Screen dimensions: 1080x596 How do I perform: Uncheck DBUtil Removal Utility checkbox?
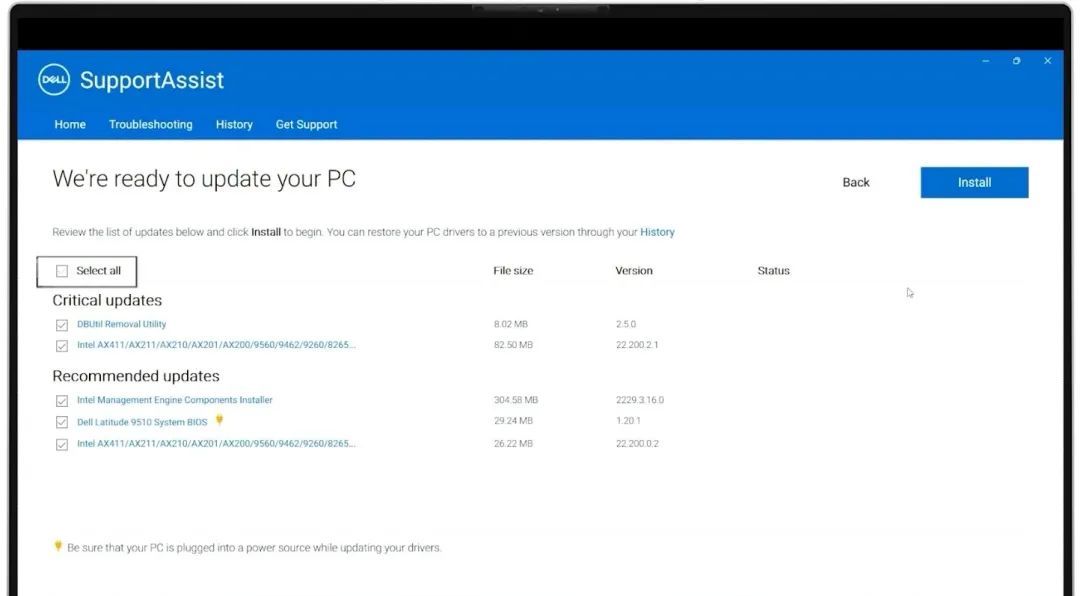pos(62,325)
